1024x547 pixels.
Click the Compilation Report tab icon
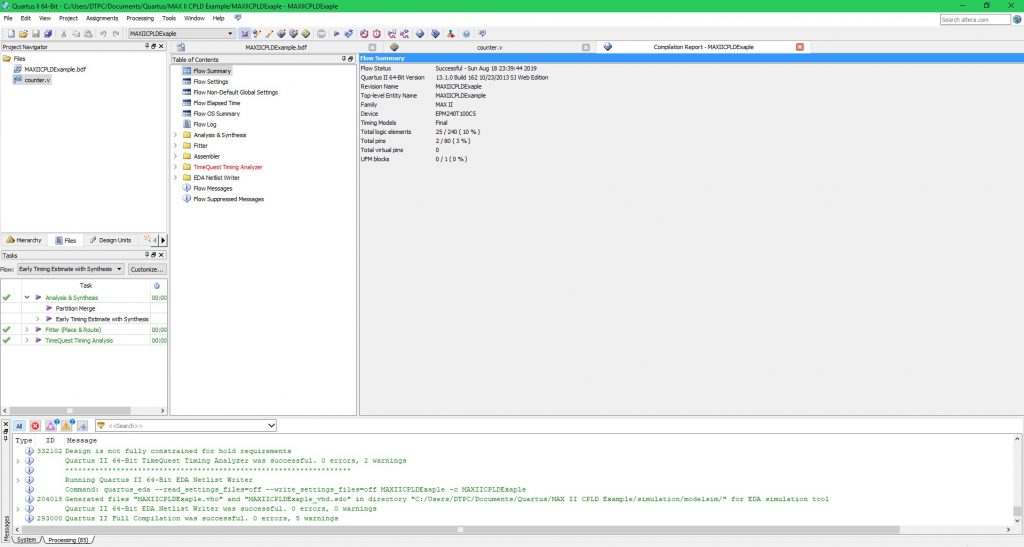pos(607,47)
